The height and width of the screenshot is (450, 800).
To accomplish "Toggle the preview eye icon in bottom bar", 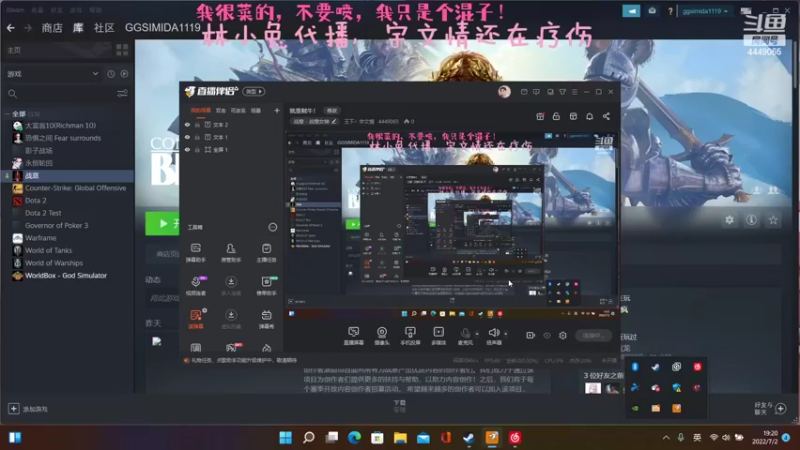I will point(547,335).
